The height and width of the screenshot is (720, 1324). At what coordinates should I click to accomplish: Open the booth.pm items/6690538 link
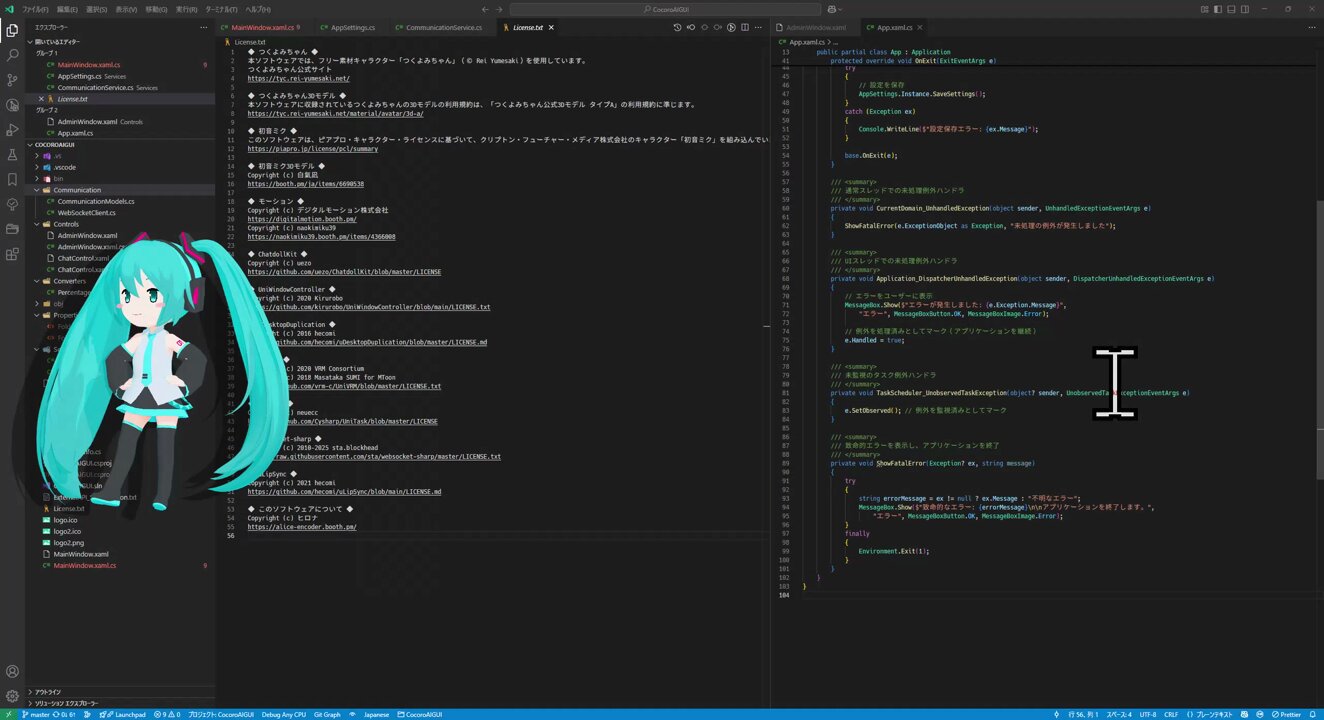[x=305, y=184]
